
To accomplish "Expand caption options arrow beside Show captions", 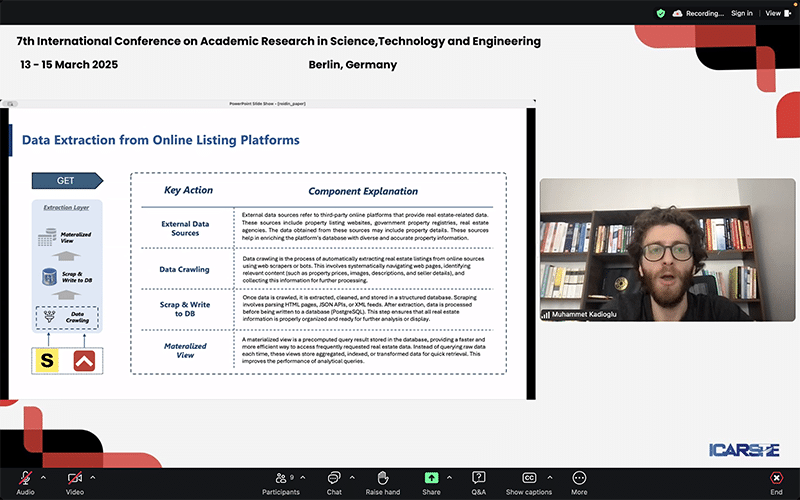I will coord(549,478).
